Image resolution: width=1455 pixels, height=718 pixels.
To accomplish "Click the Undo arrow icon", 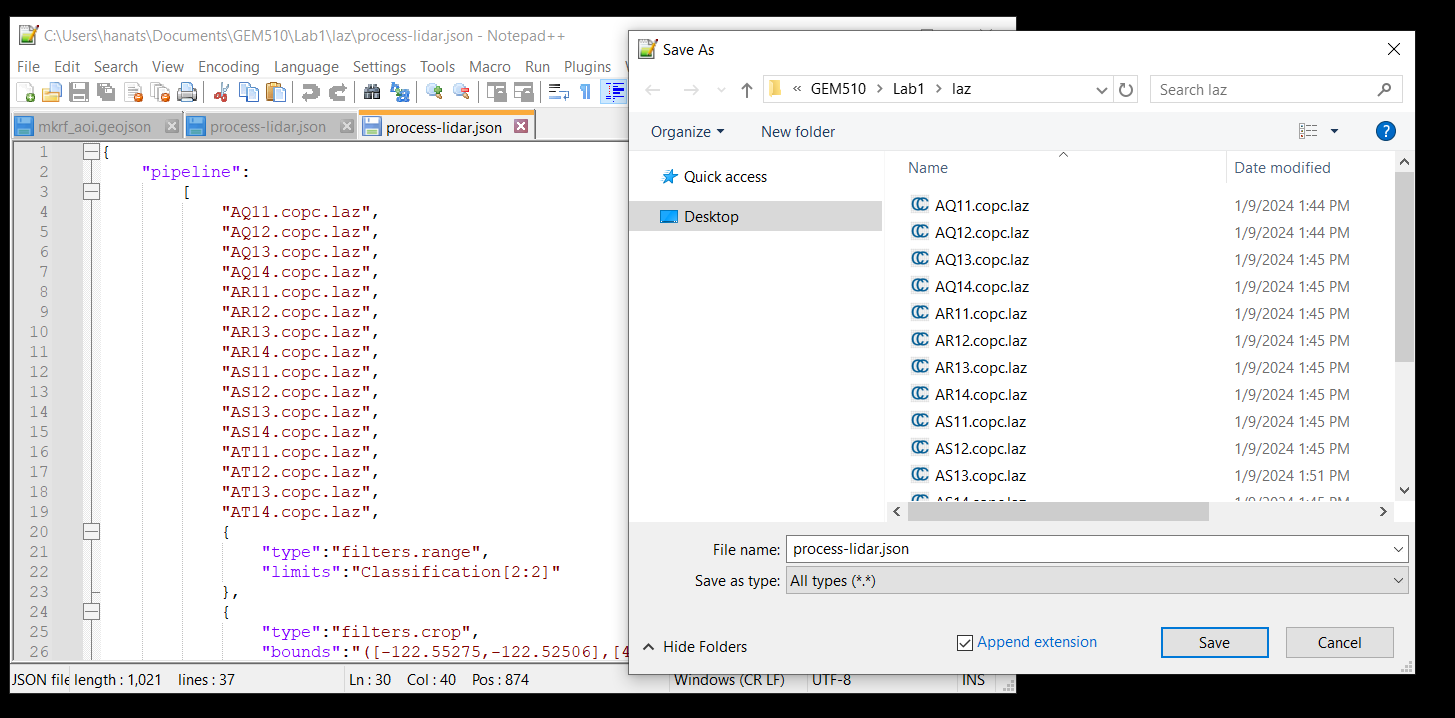I will click(x=310, y=92).
